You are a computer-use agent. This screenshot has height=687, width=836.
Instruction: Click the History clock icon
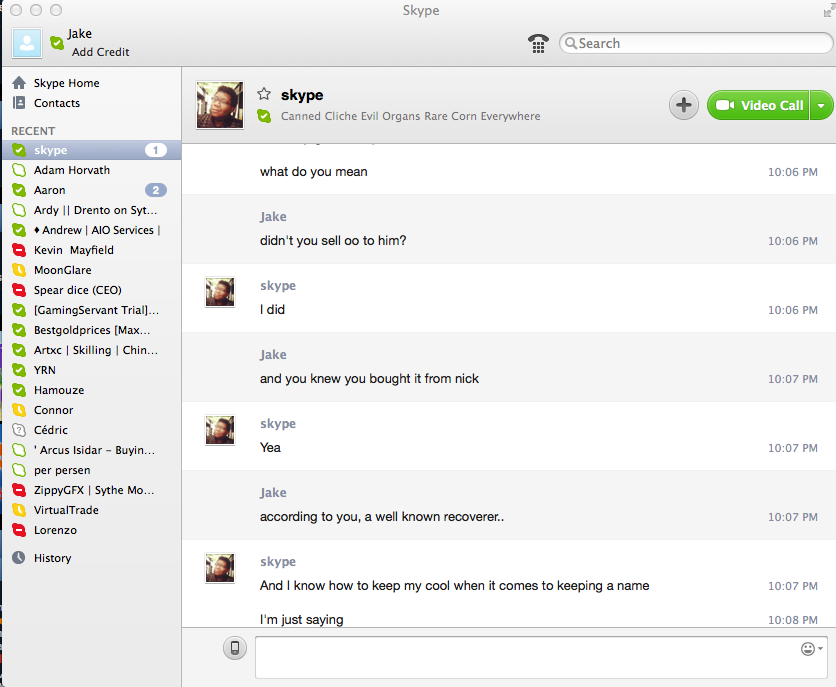[x=19, y=557]
